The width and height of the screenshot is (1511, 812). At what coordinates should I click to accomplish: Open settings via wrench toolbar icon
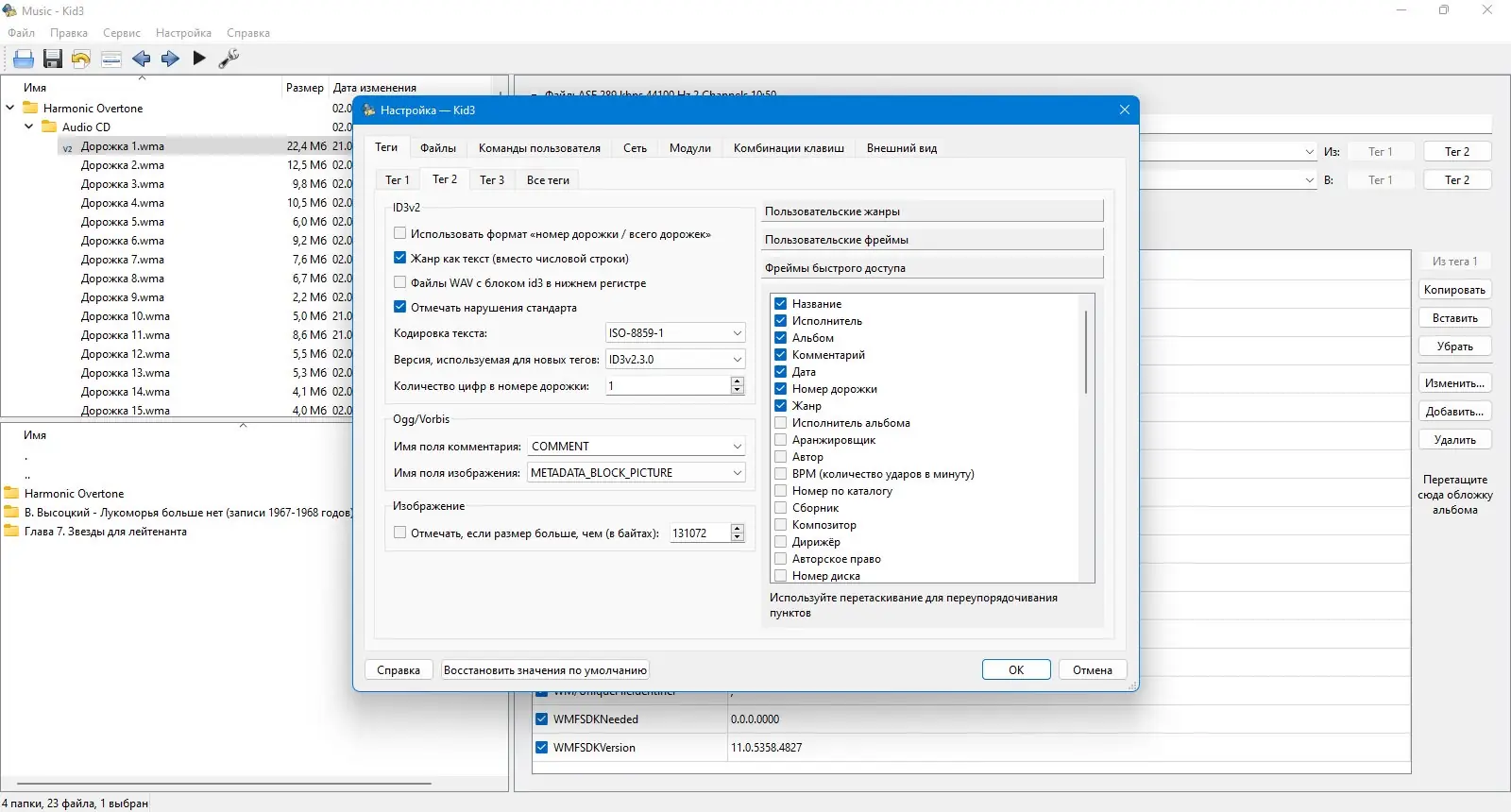point(229,59)
